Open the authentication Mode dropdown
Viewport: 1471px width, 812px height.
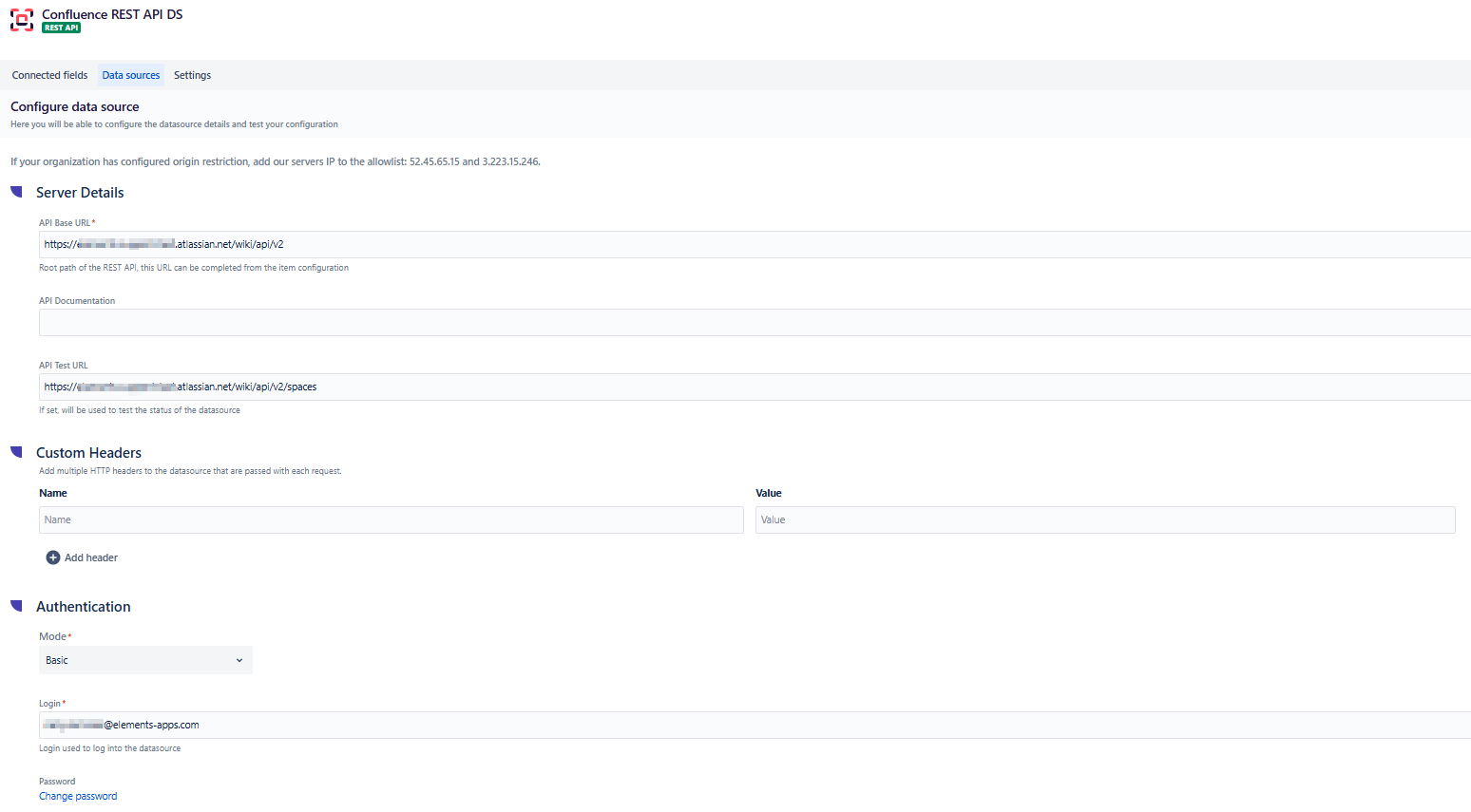click(144, 660)
